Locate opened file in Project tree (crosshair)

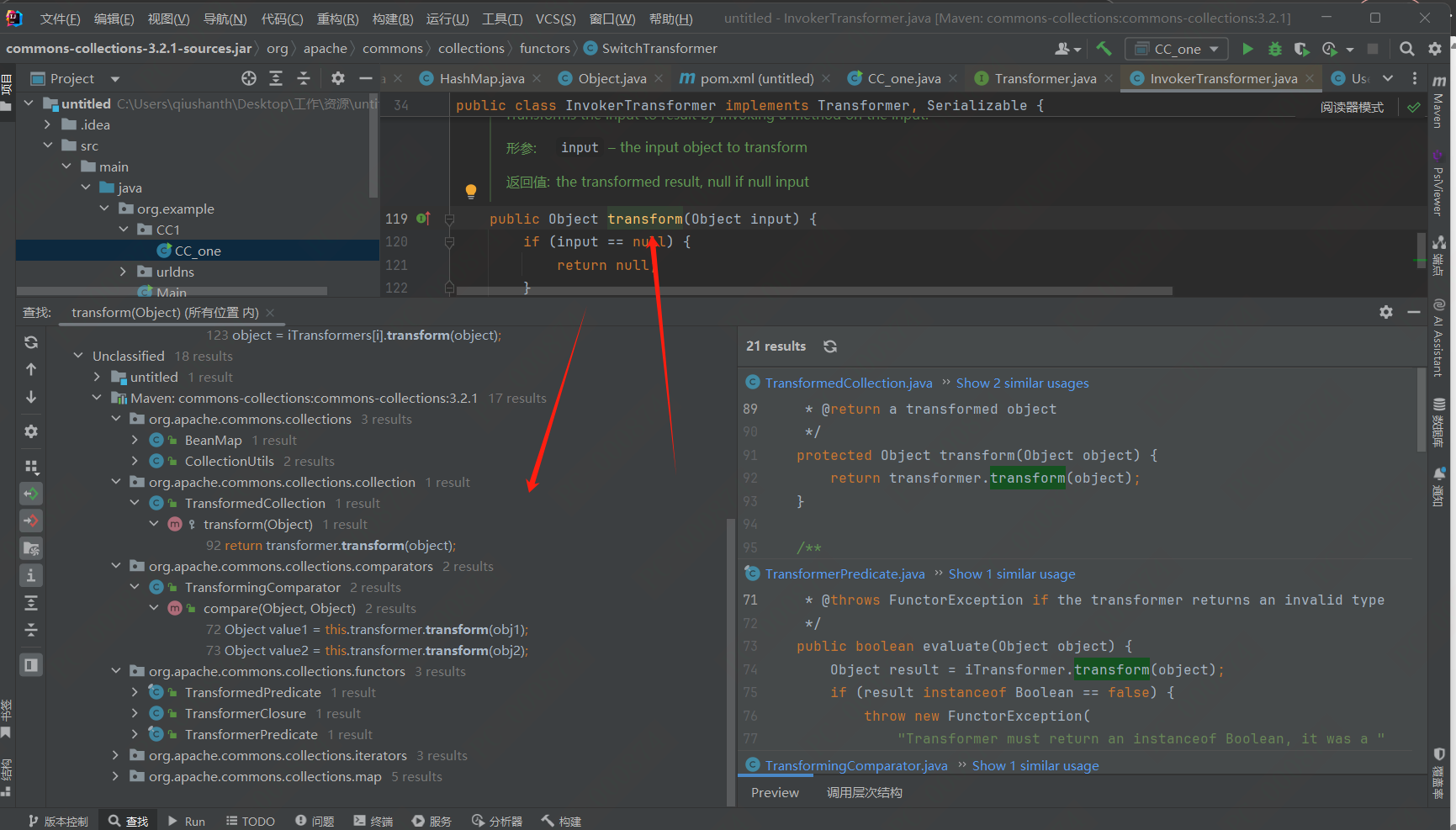tap(249, 78)
